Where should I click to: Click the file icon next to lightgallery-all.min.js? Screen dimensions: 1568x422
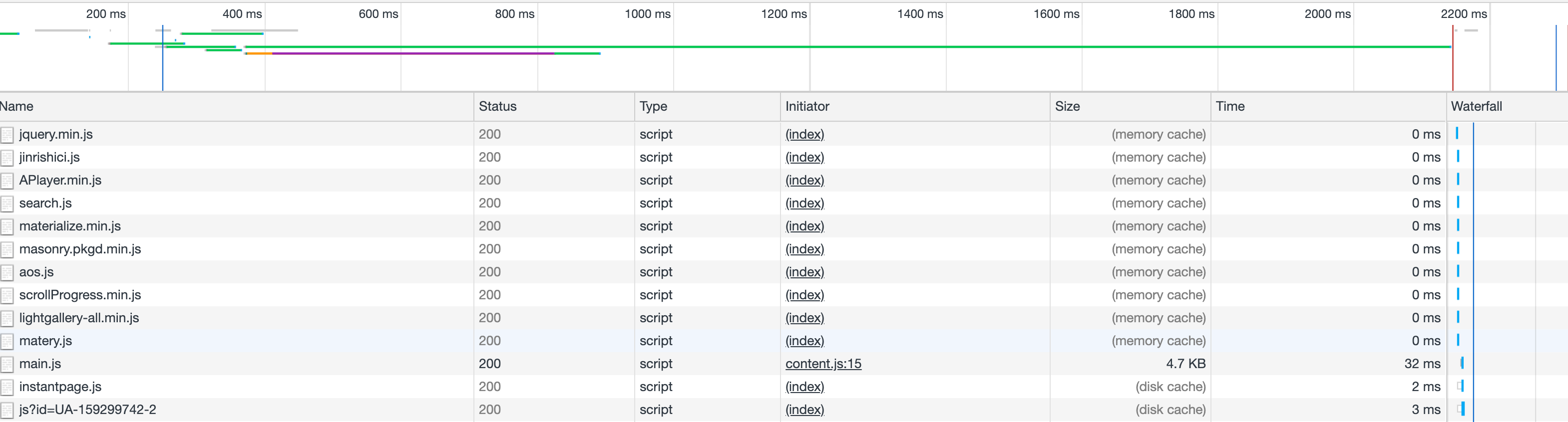pyautogui.click(x=7, y=318)
